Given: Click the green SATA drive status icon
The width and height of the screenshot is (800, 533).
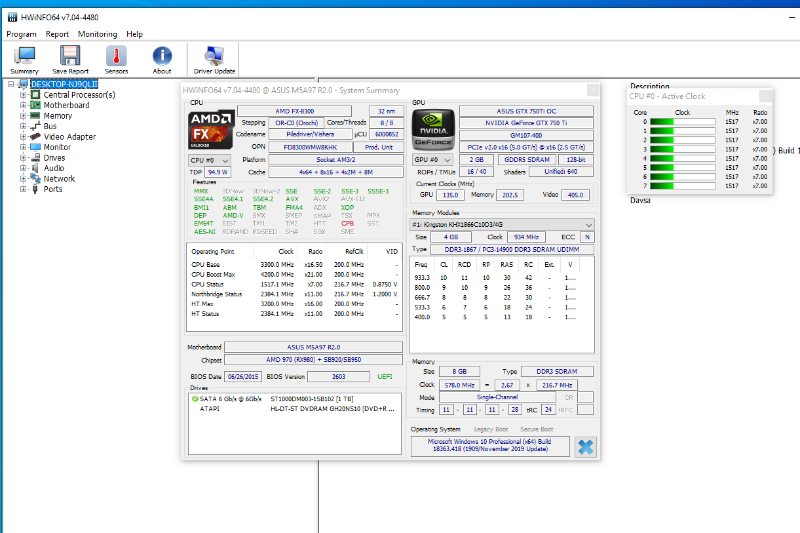Looking at the screenshot, I should [x=195, y=399].
